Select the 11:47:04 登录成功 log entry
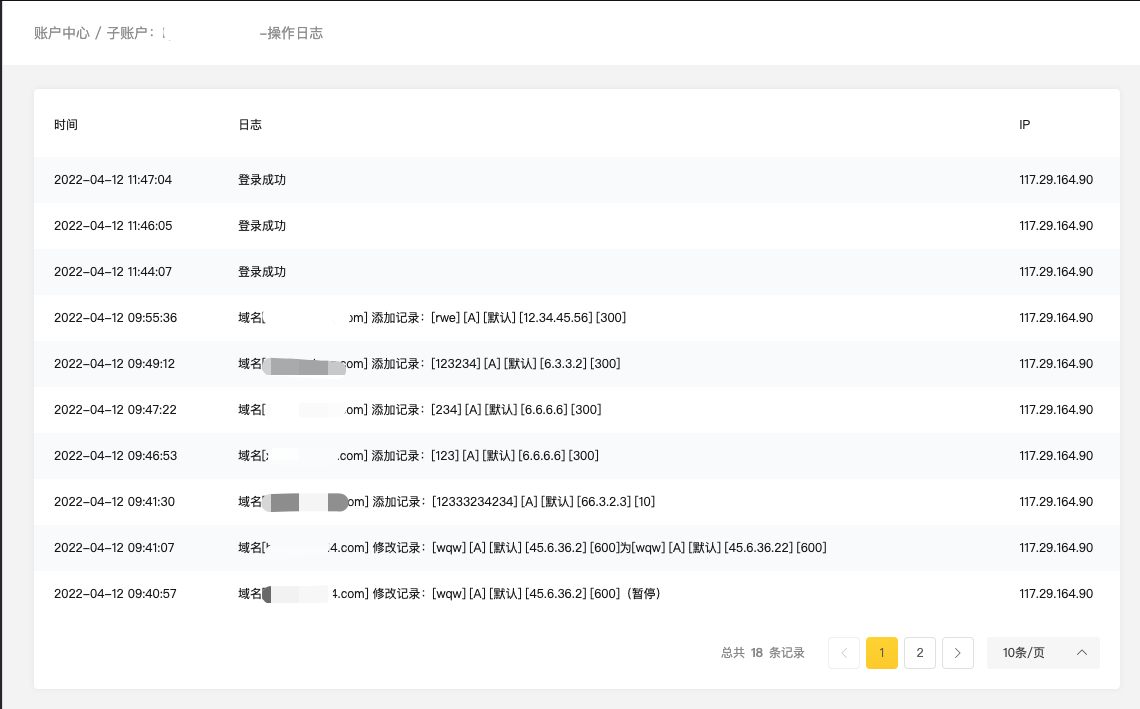This screenshot has height=709, width=1140. point(262,180)
